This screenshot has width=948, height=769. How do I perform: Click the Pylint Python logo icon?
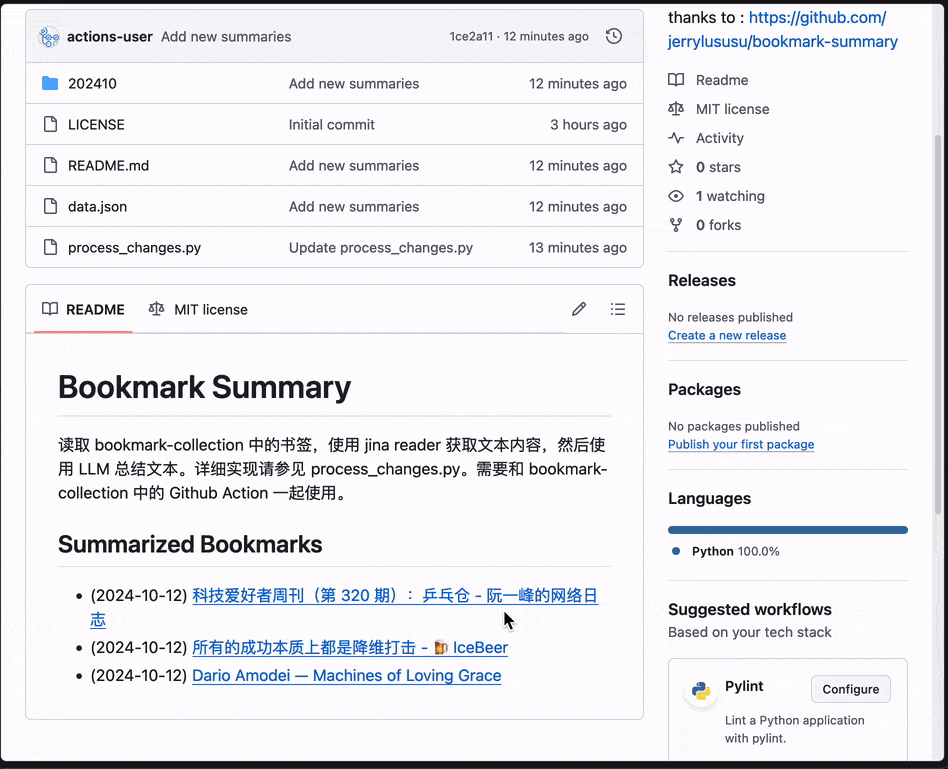(702, 692)
